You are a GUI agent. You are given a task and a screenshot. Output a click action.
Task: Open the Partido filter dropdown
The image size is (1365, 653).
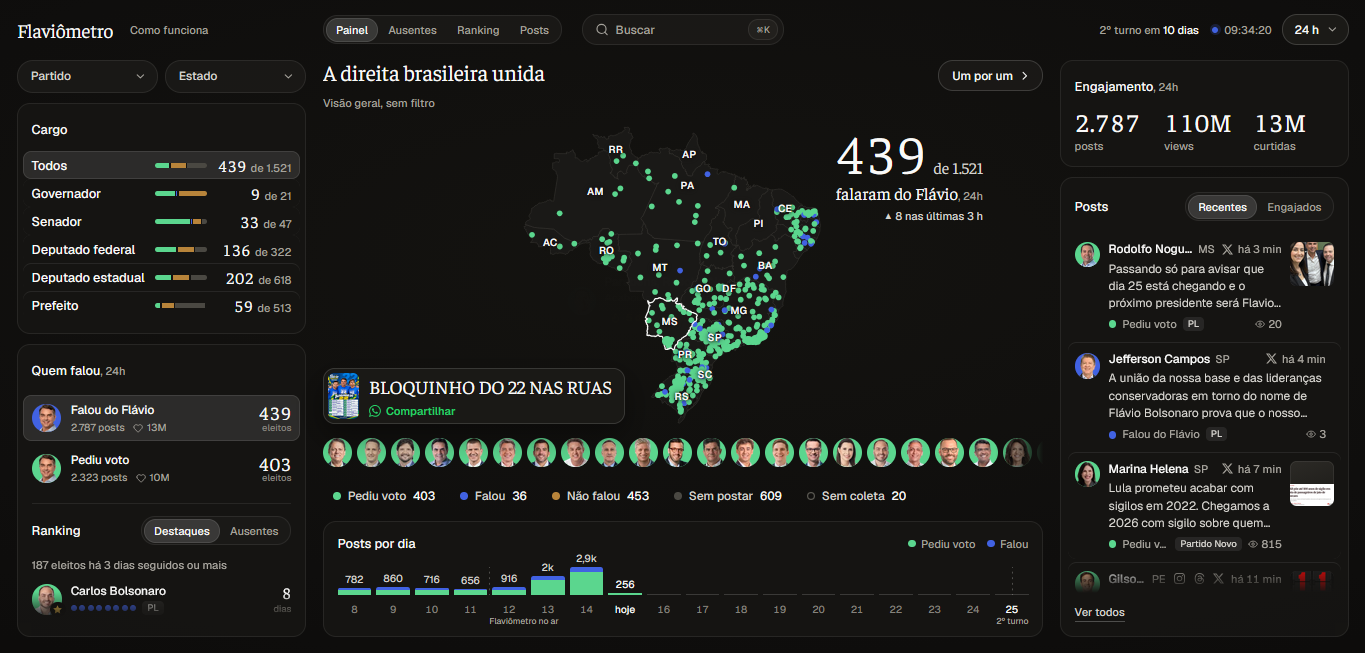[x=88, y=76]
